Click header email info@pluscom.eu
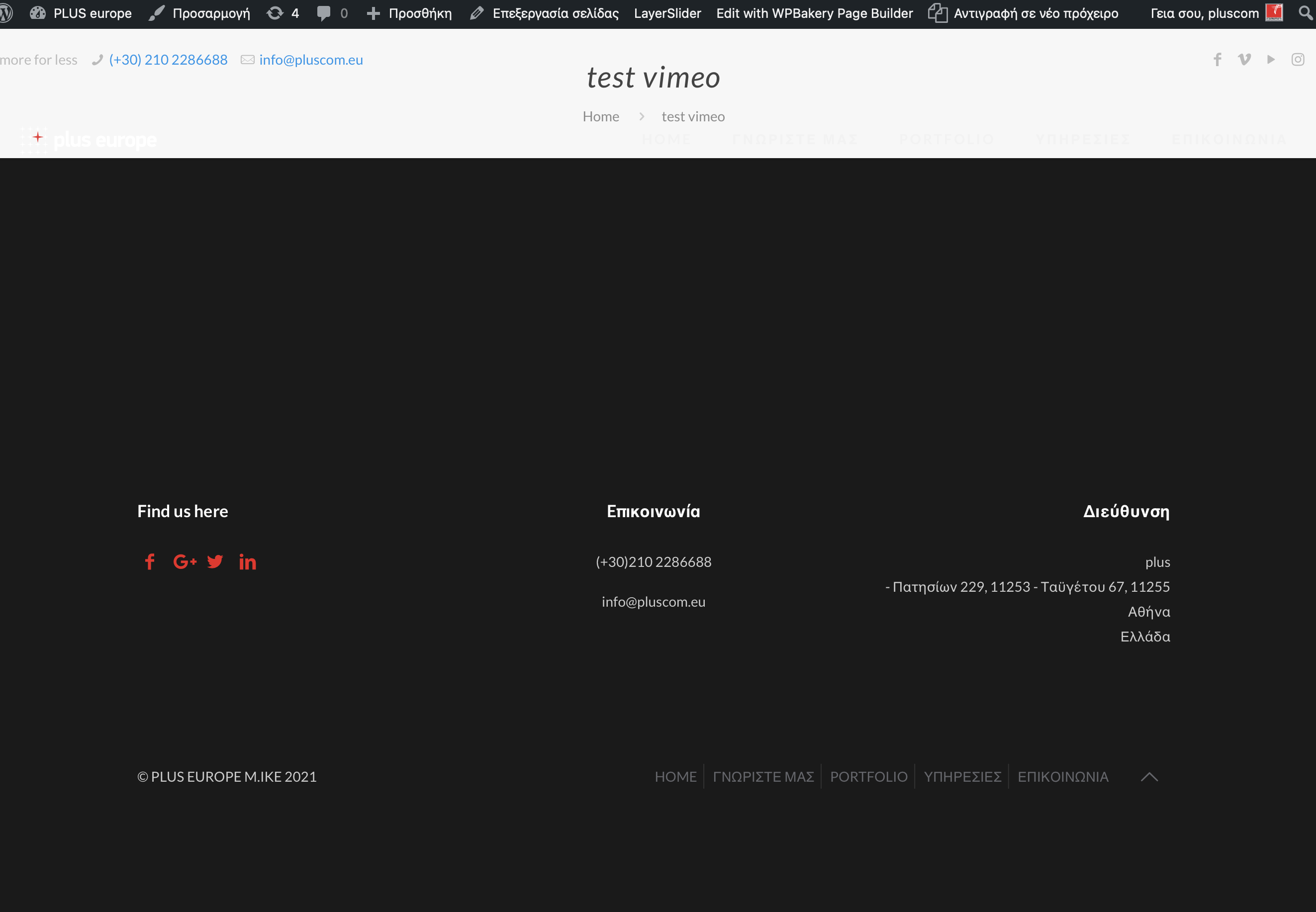1316x912 pixels. 311,60
